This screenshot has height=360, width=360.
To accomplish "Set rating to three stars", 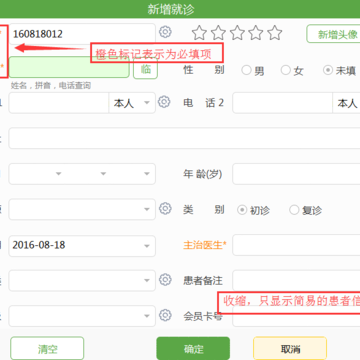I will click(x=237, y=33).
